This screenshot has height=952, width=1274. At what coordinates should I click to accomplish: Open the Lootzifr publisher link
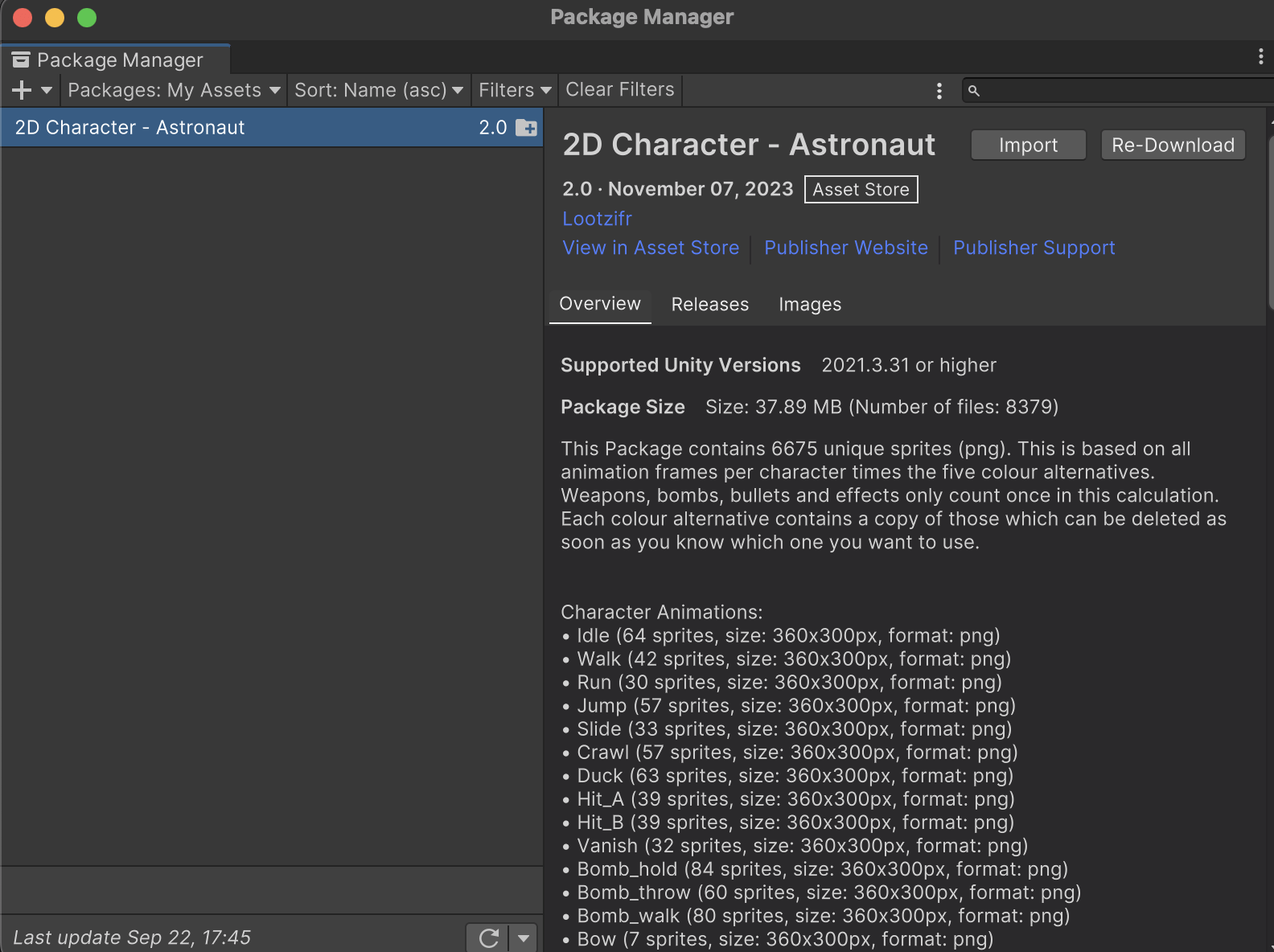(598, 219)
